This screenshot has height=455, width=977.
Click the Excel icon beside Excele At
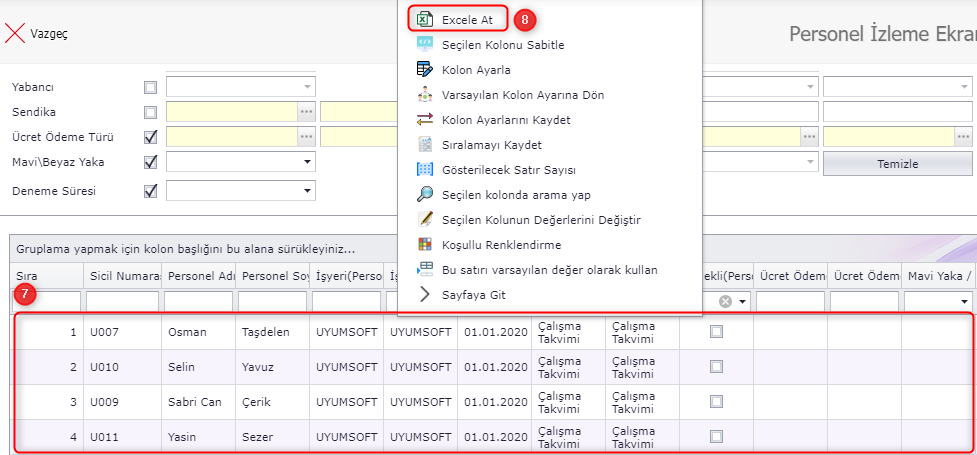click(x=424, y=19)
